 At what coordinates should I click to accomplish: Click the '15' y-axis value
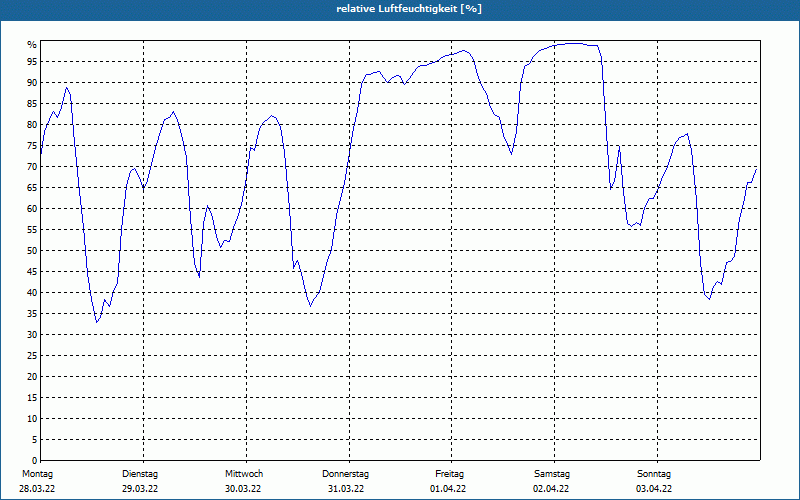tap(32, 397)
